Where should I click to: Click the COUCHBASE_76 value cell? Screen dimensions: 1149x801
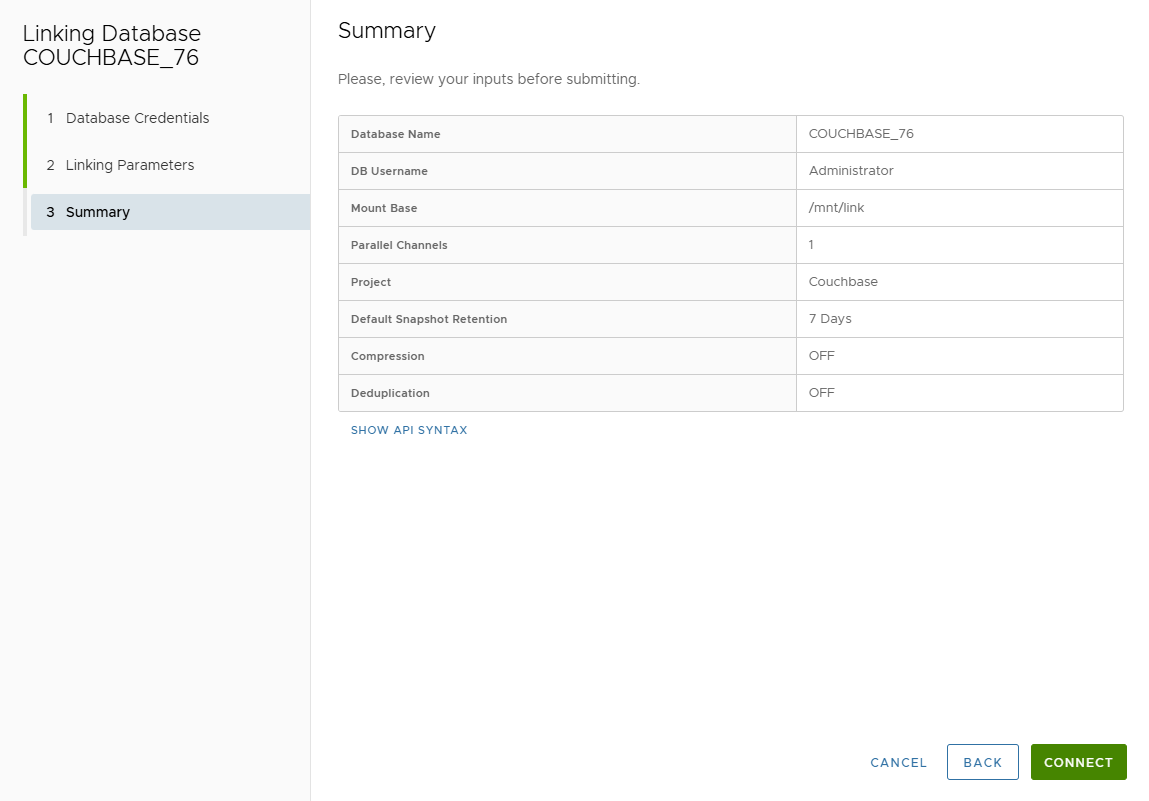click(x=858, y=134)
